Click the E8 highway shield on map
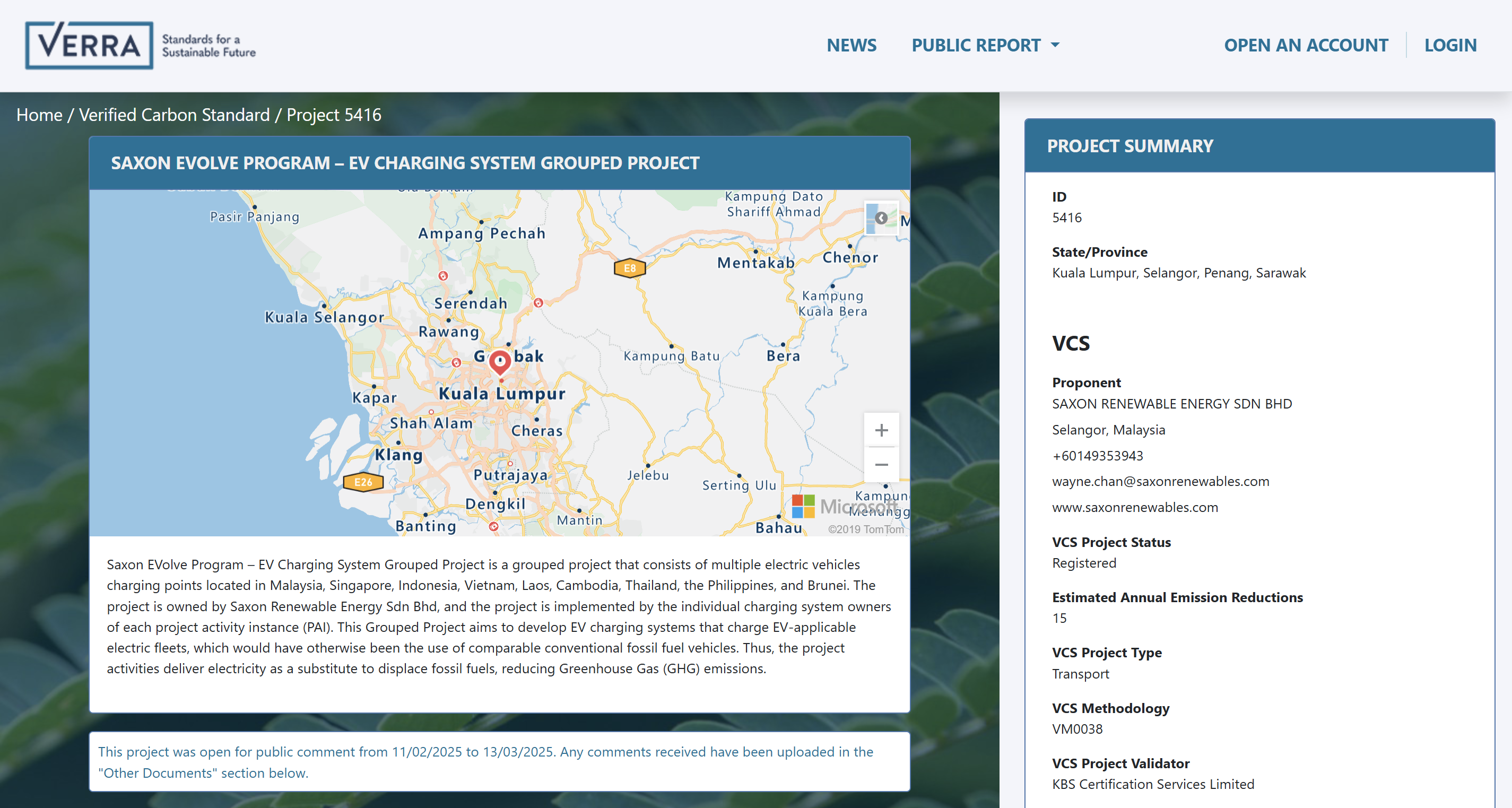This screenshot has width=1512, height=808. pos(629,268)
